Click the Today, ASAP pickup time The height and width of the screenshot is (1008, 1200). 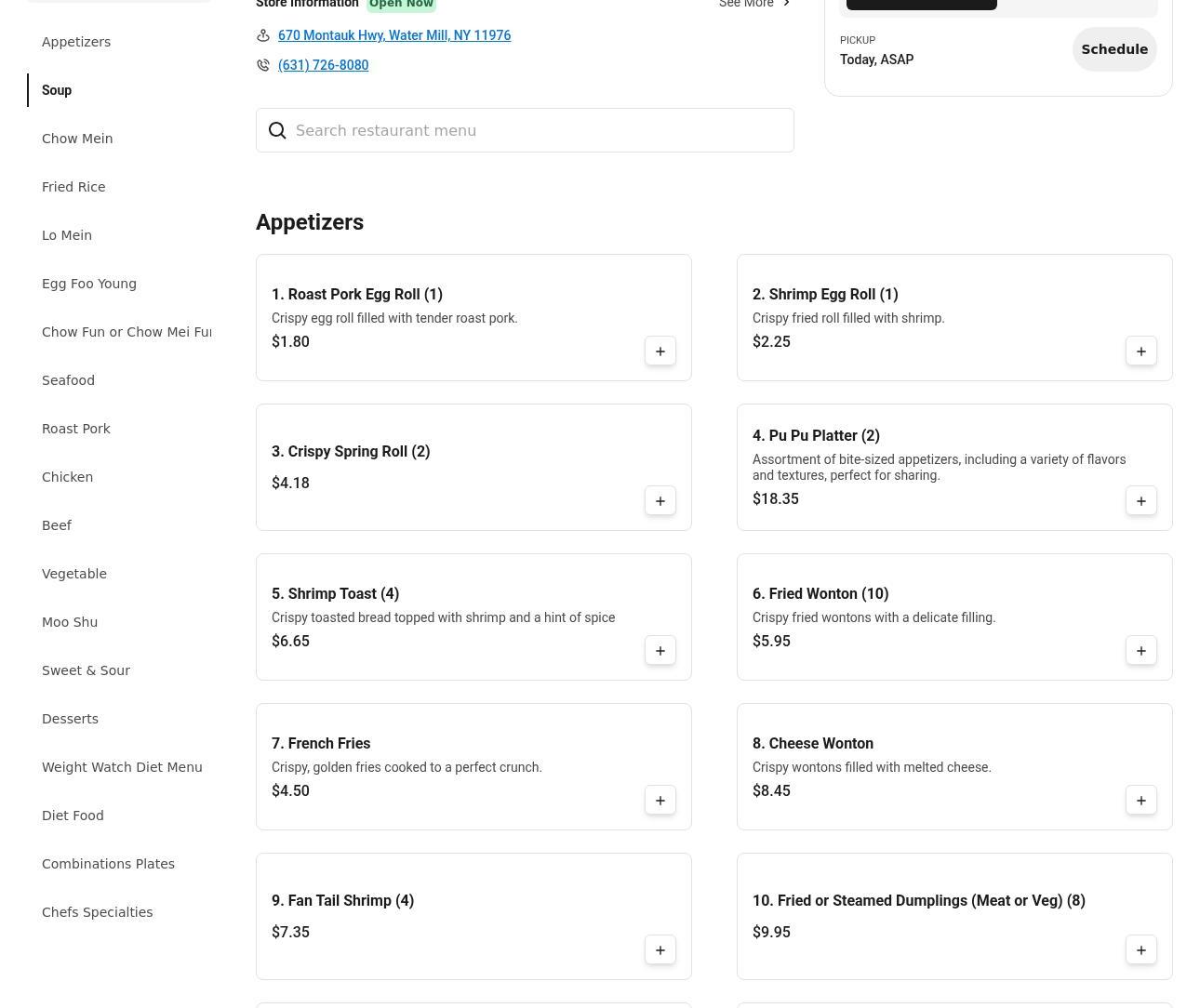point(876,60)
